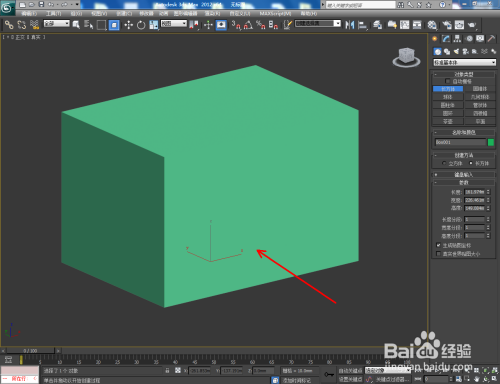Click the Select and Manipulate icon
The height and width of the screenshot is (384, 500).
pyautogui.click(x=208, y=25)
